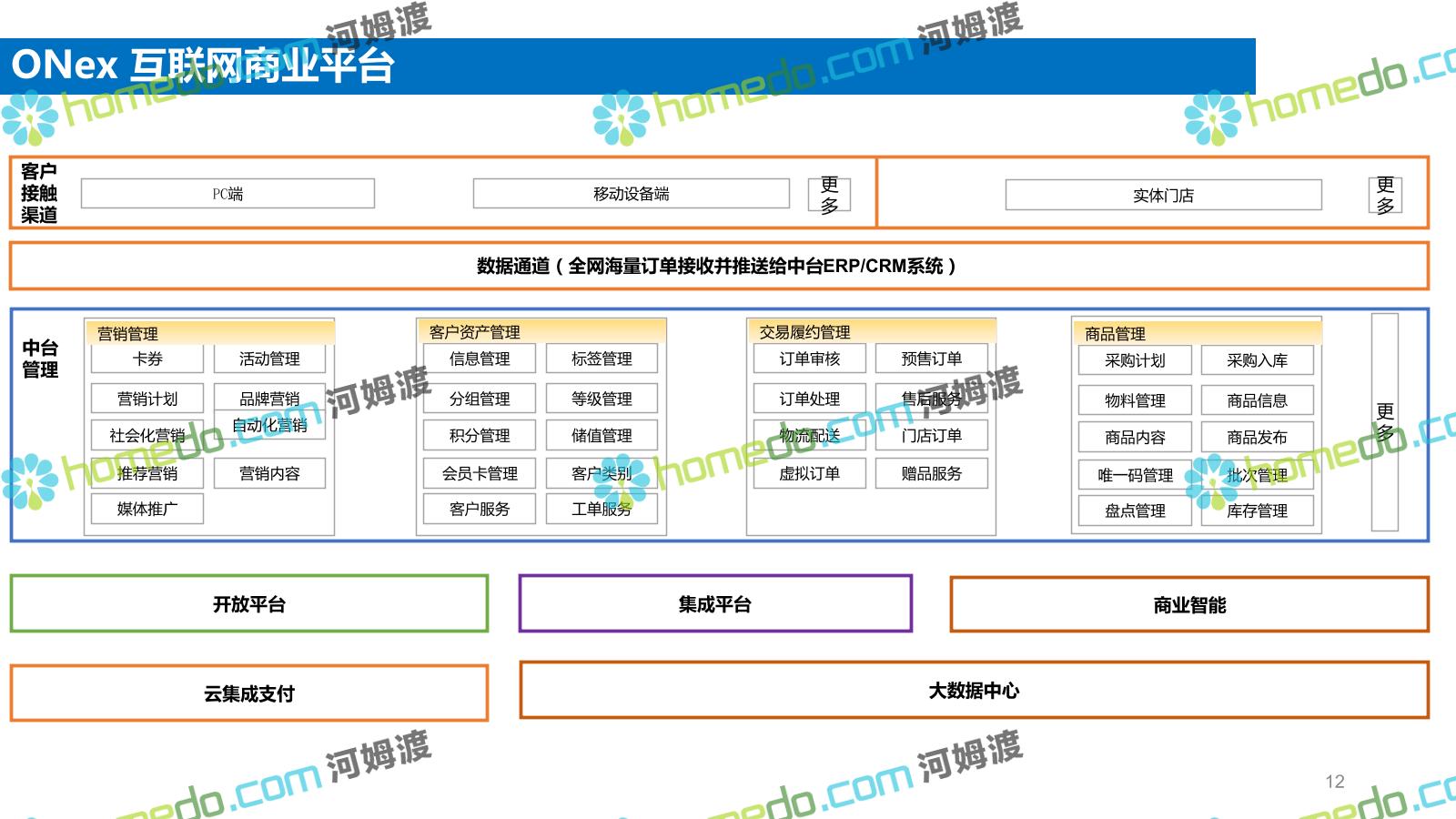The image size is (1456, 819).
Task: Click 更多 beside 移动设备端
Action: [829, 195]
